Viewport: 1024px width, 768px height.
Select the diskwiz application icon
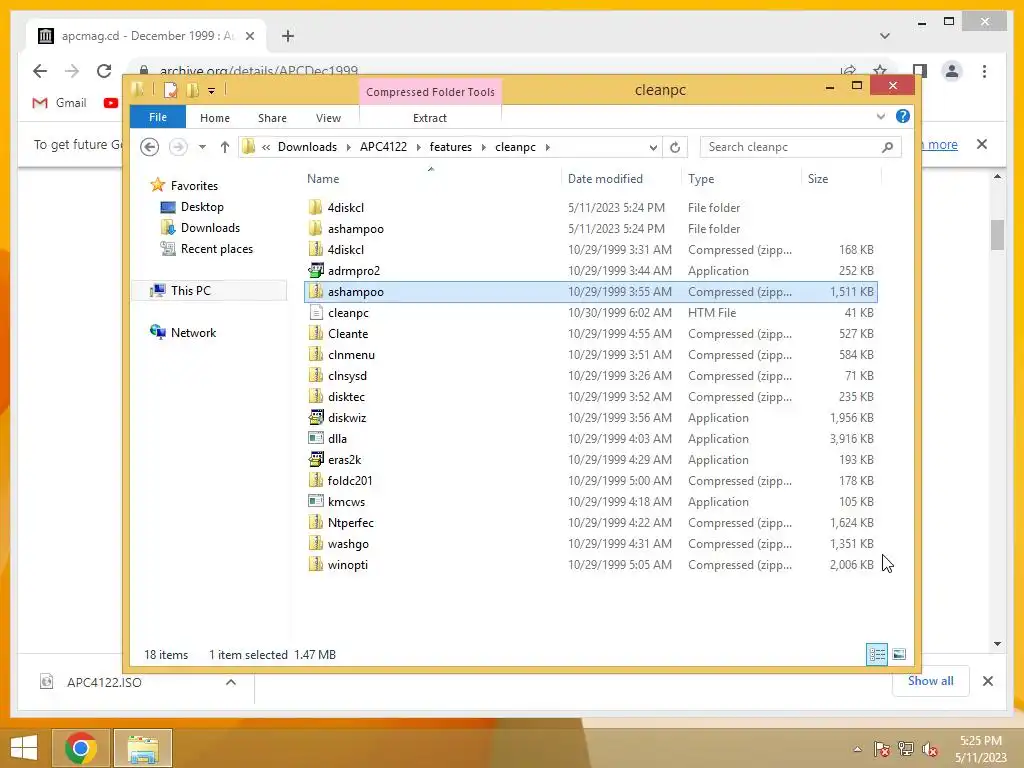[316, 417]
